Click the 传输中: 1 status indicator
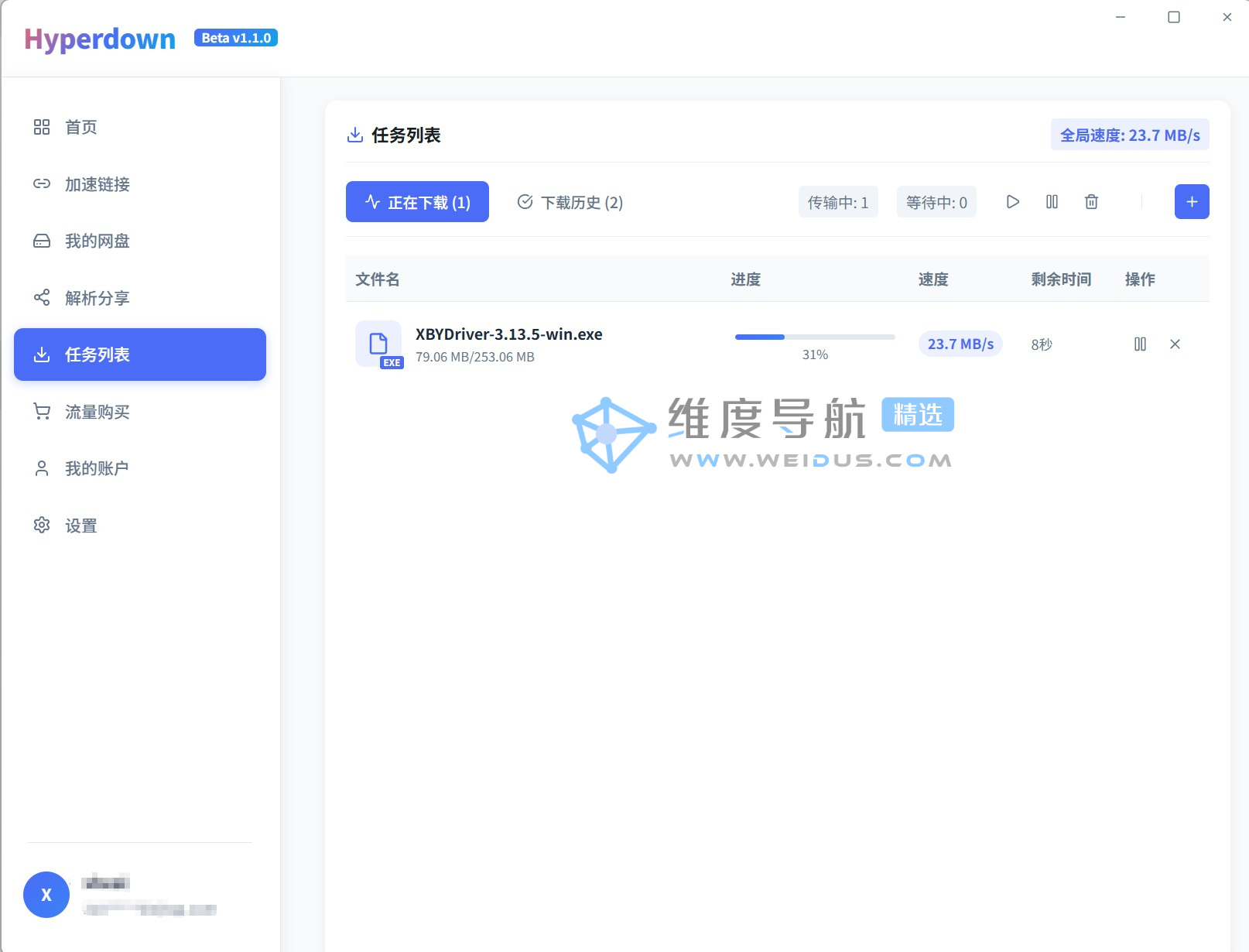Screen dimensions: 1249x952 pyautogui.click(x=838, y=201)
